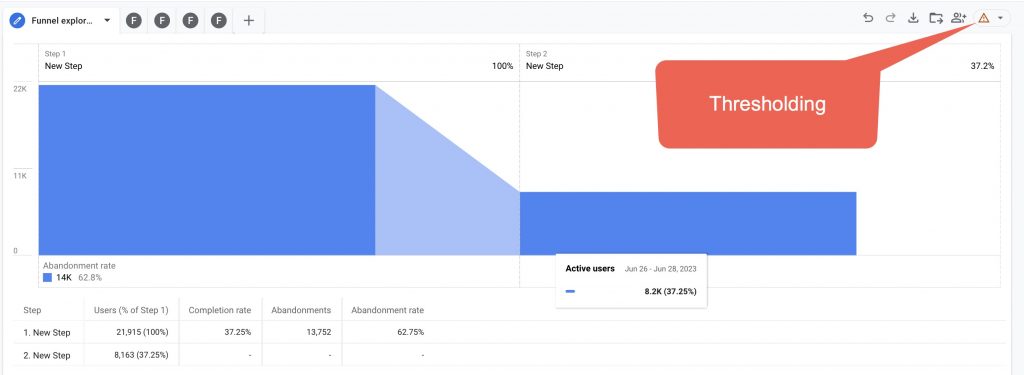Click the thresholding warning triangle icon
The image size is (1024, 375).
[984, 18]
